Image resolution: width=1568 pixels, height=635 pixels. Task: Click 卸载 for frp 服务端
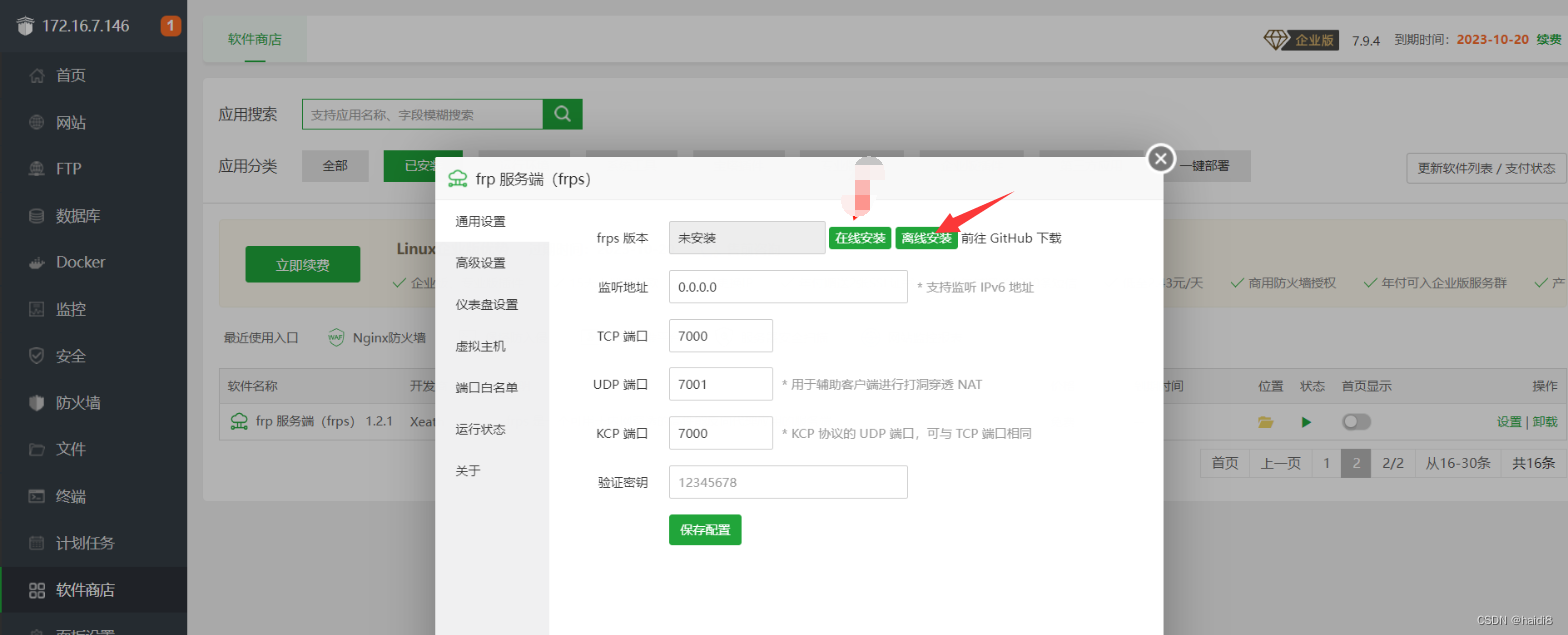pyautogui.click(x=1545, y=422)
